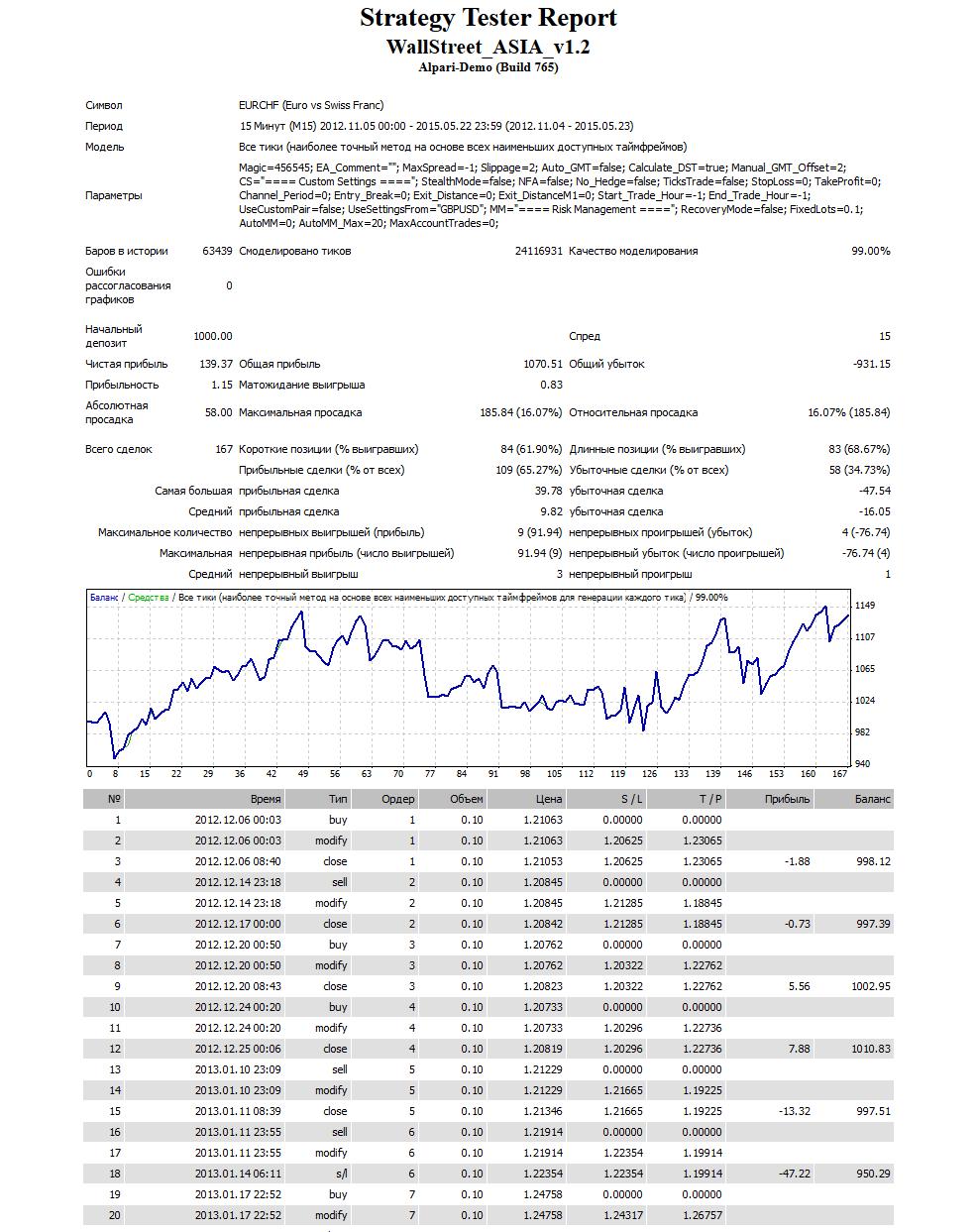
Task: Click the time cell '2013.01.17 22:52' in row 19
Action: click(x=238, y=1194)
